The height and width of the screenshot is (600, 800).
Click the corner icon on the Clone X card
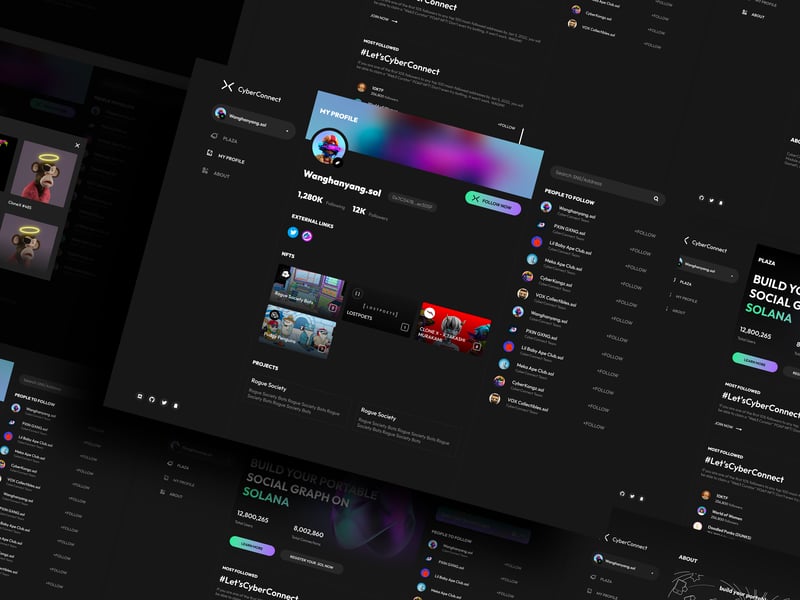point(477,346)
